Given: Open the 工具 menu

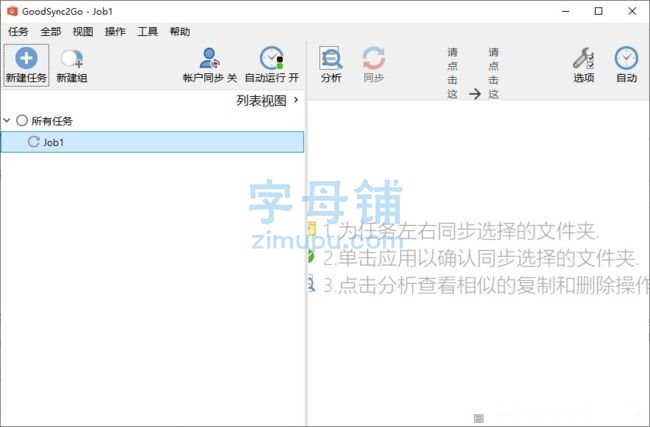Looking at the screenshot, I should pos(148,32).
